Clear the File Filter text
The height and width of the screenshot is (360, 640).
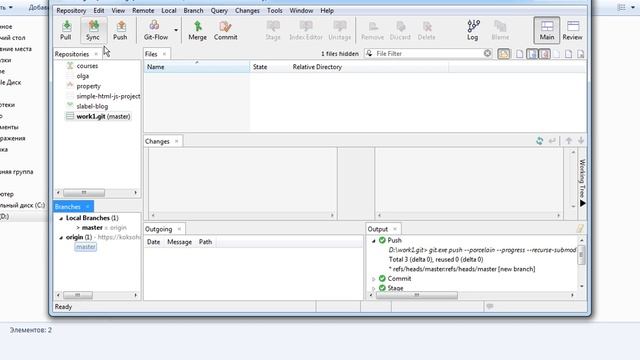487,53
